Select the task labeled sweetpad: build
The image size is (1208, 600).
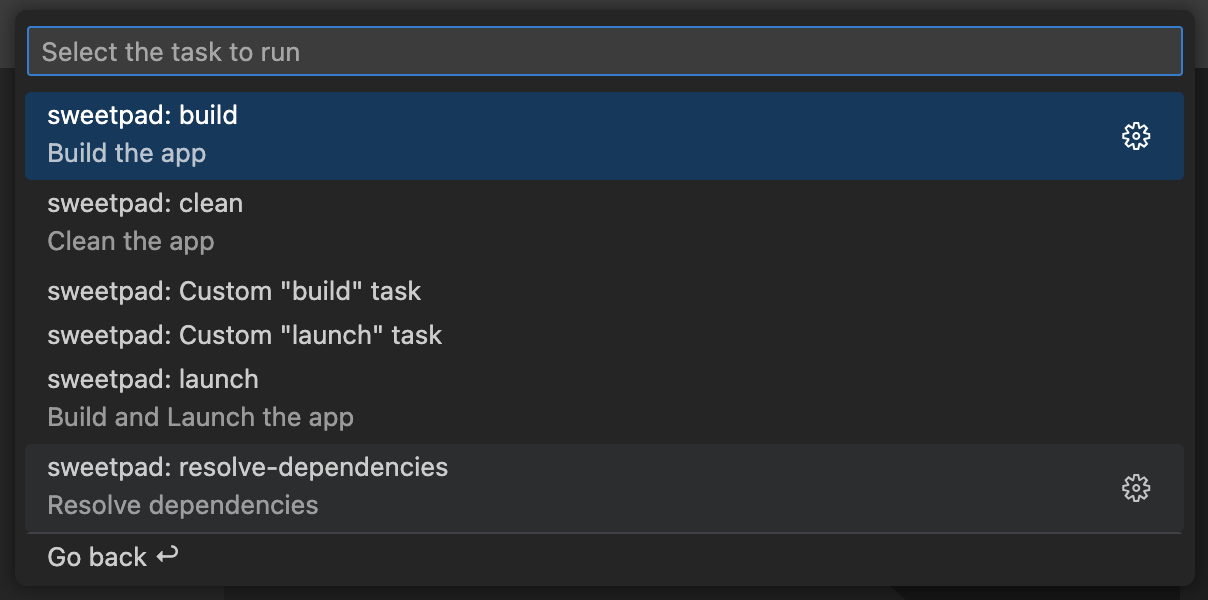tap(142, 115)
